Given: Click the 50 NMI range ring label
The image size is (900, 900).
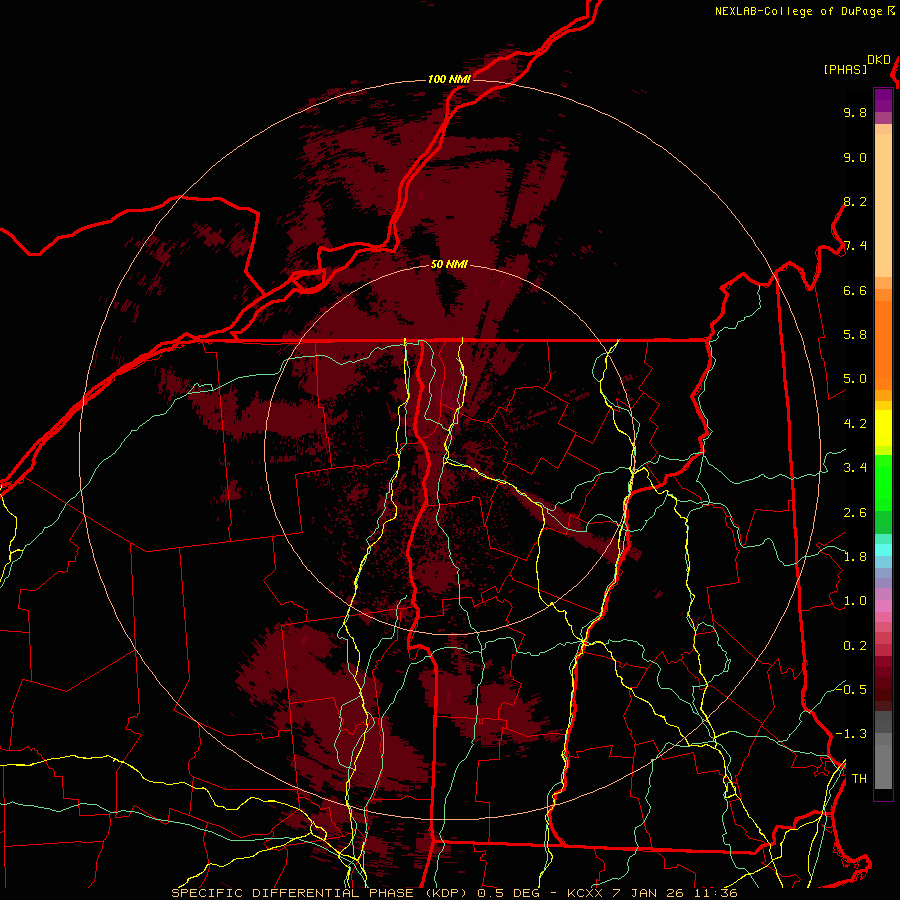Looking at the screenshot, I should (x=449, y=265).
